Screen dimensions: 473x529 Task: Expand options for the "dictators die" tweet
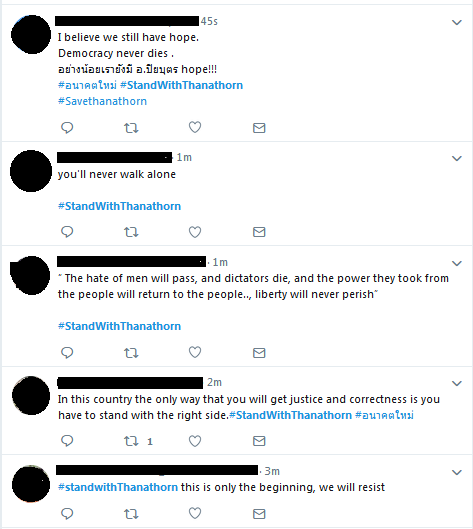point(456,263)
